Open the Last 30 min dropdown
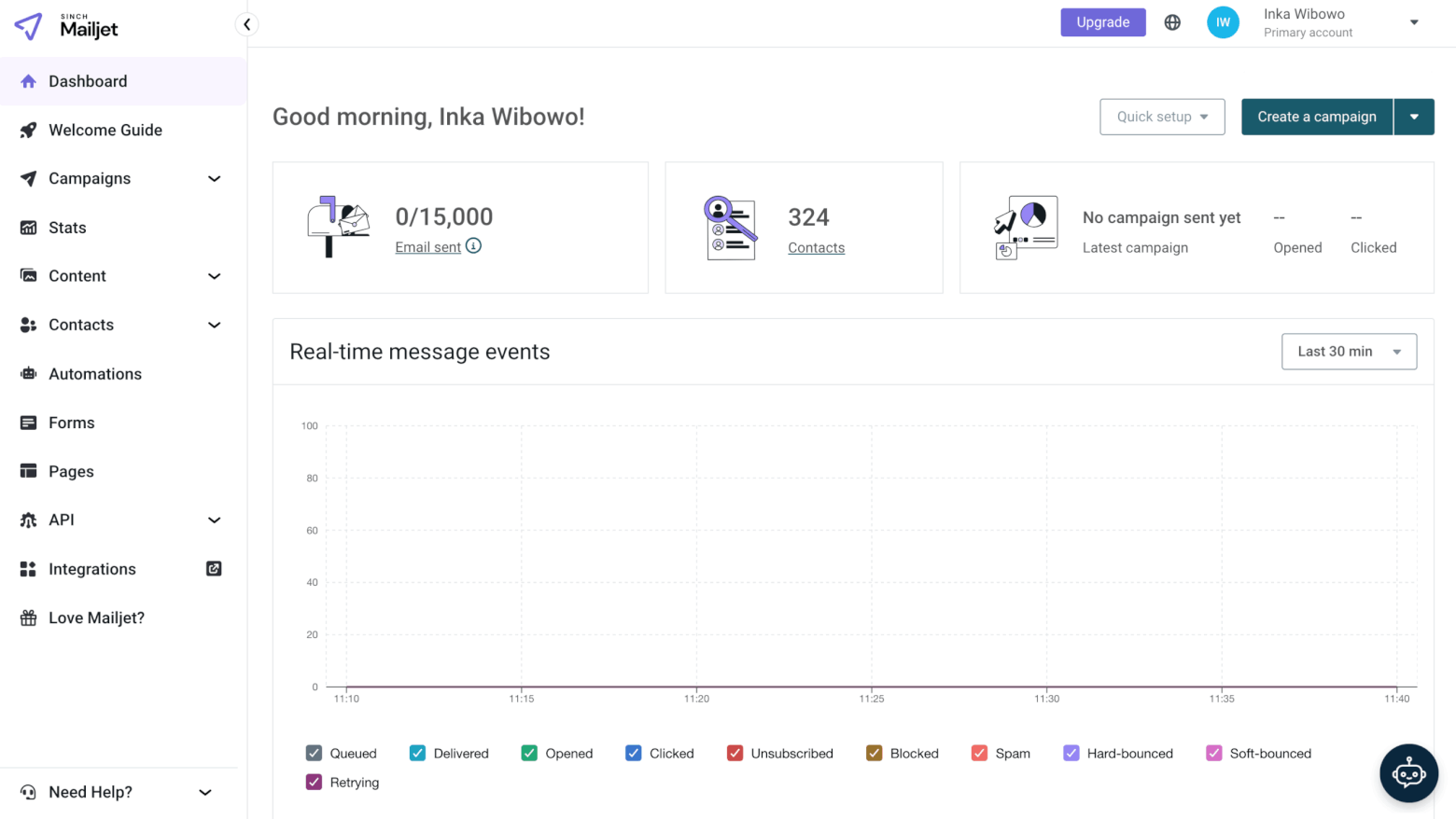This screenshot has width=1456, height=819. click(x=1349, y=352)
